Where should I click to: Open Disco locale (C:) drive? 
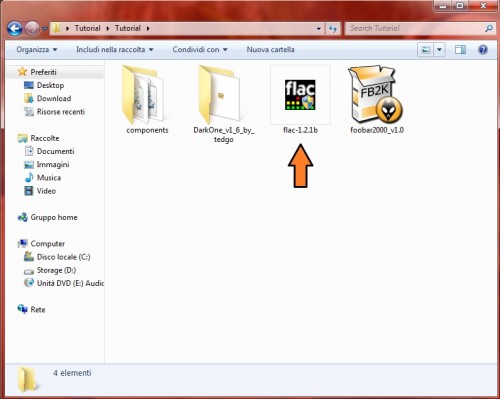[63, 257]
